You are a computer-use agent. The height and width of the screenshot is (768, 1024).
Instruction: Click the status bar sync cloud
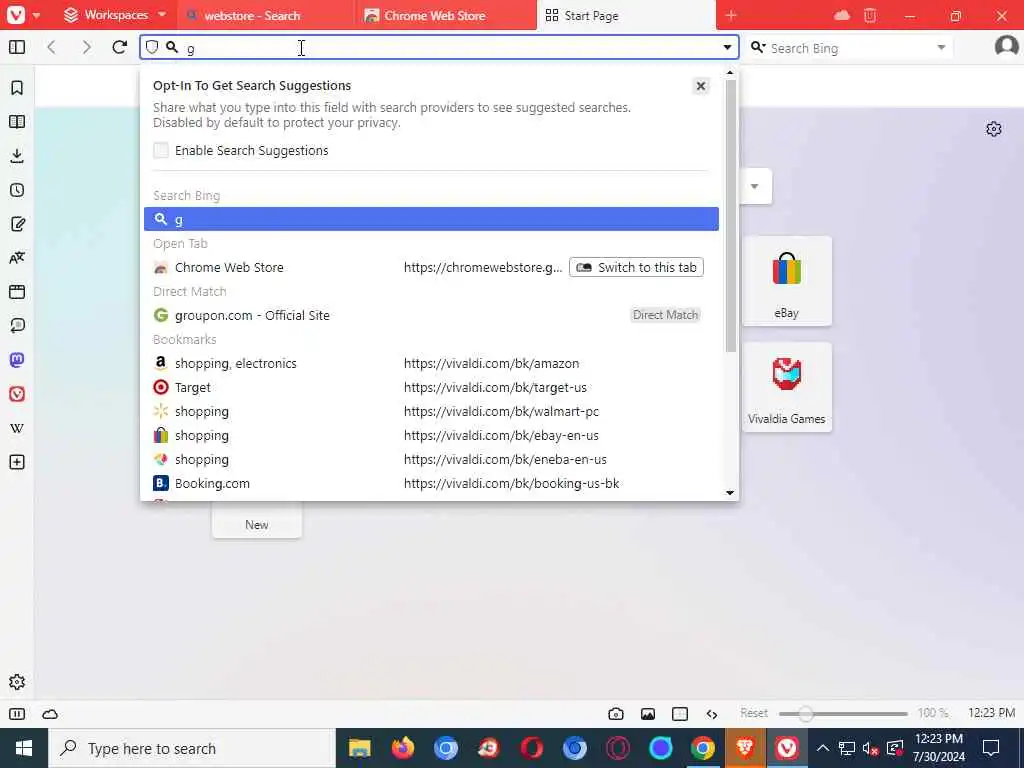coord(50,714)
